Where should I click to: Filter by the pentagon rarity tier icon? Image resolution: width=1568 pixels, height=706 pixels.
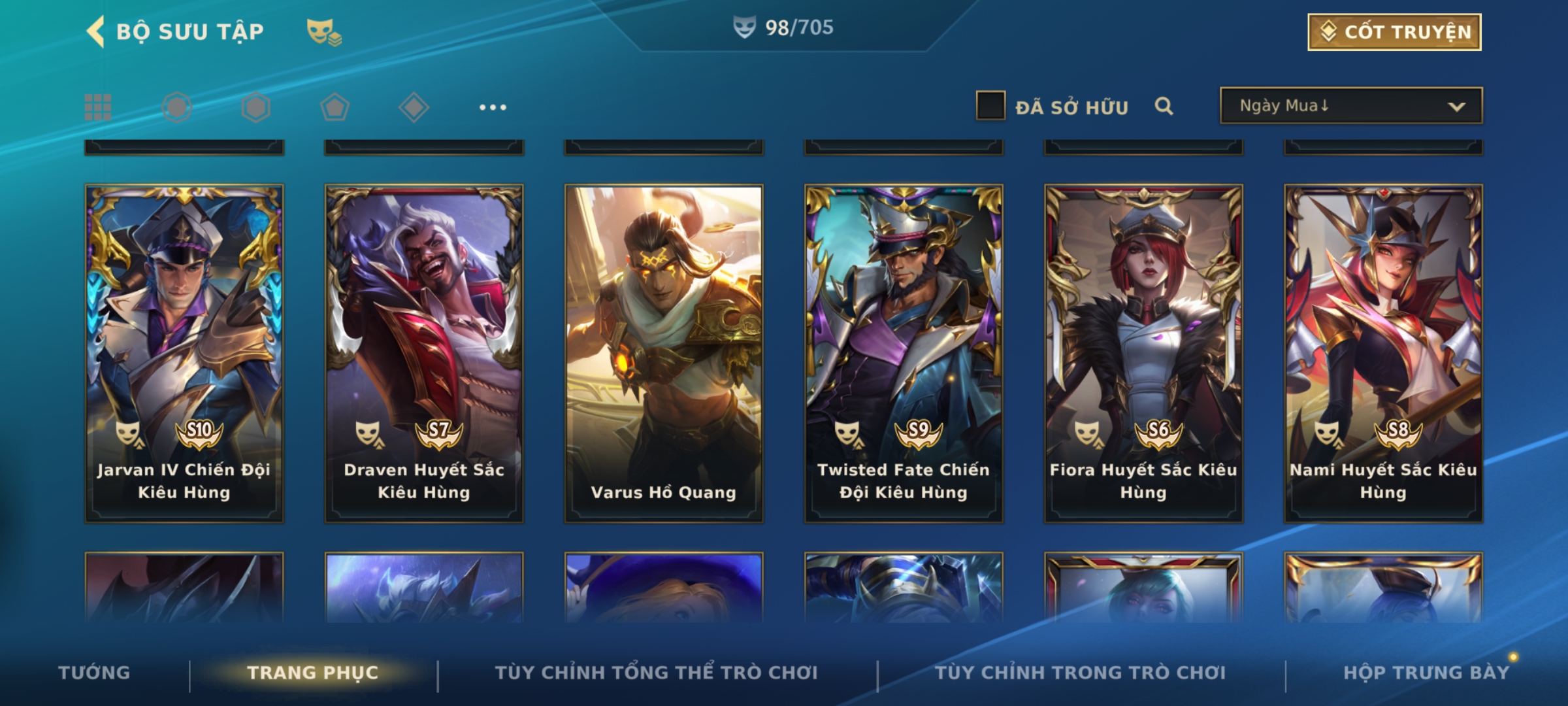[335, 107]
